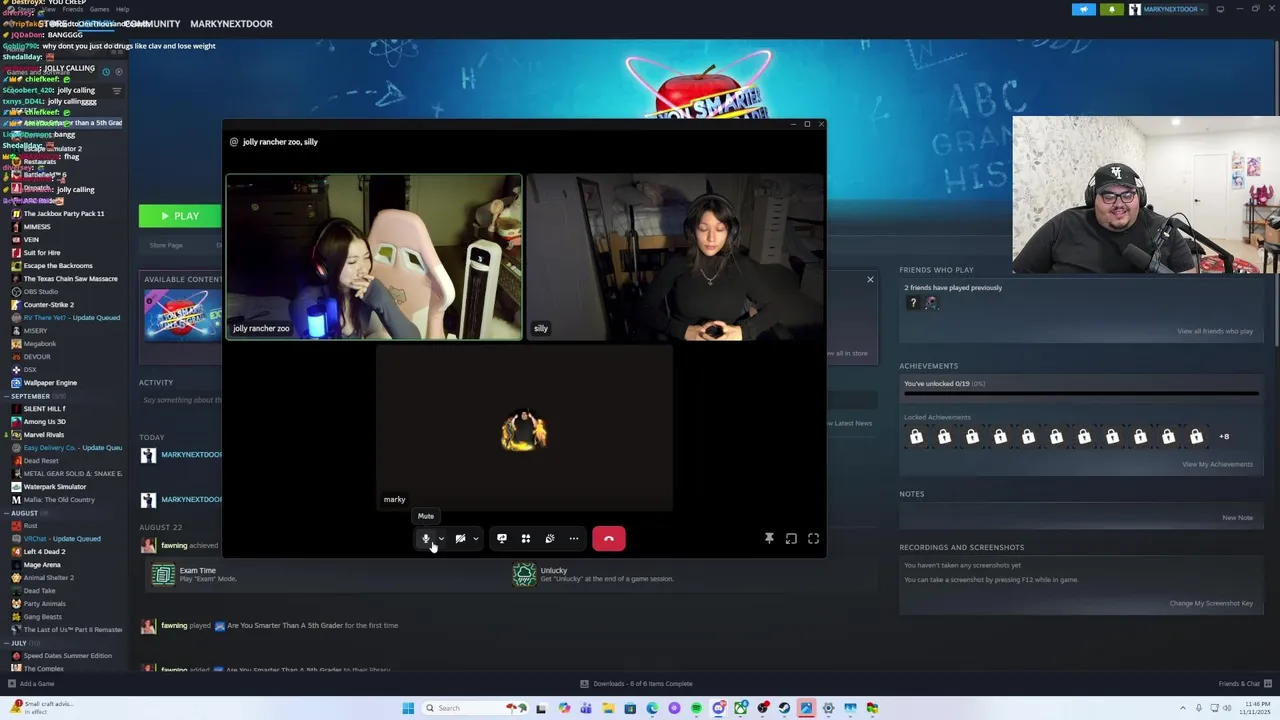
Task: Open more options ellipsis in call bar
Action: point(574,538)
